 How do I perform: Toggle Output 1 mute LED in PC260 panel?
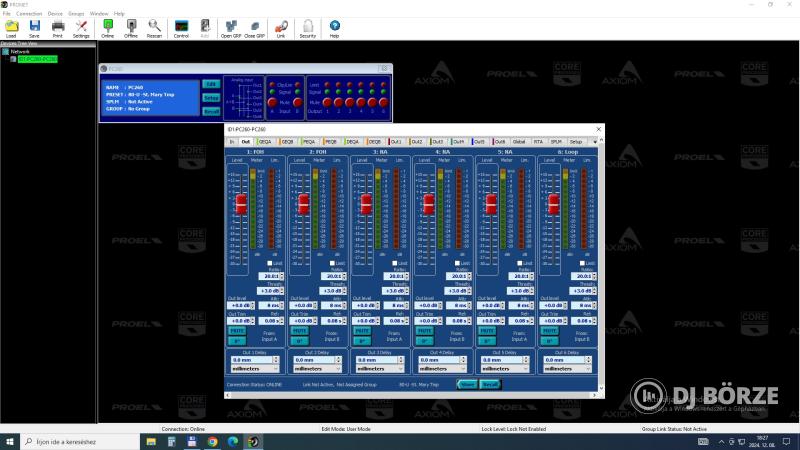pos(327,103)
